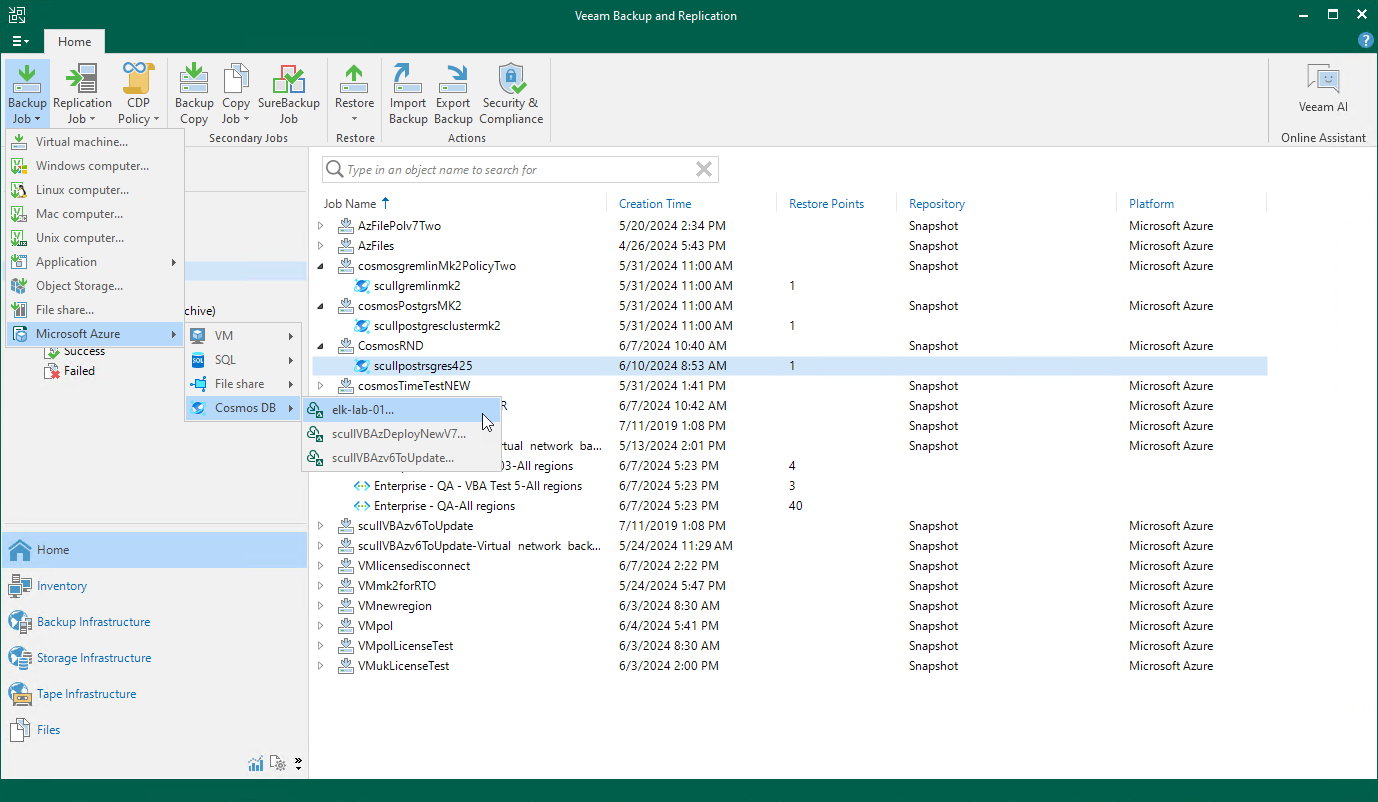The width and height of the screenshot is (1378, 802).
Task: Choose Mac computer... menu entry
Action: click(95, 214)
